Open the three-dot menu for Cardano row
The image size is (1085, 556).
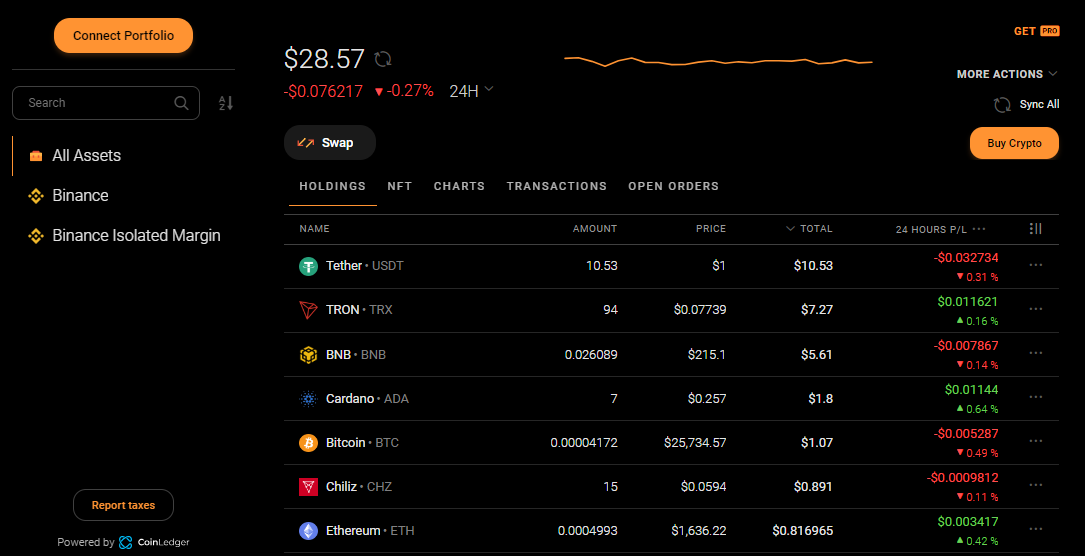click(x=1036, y=397)
